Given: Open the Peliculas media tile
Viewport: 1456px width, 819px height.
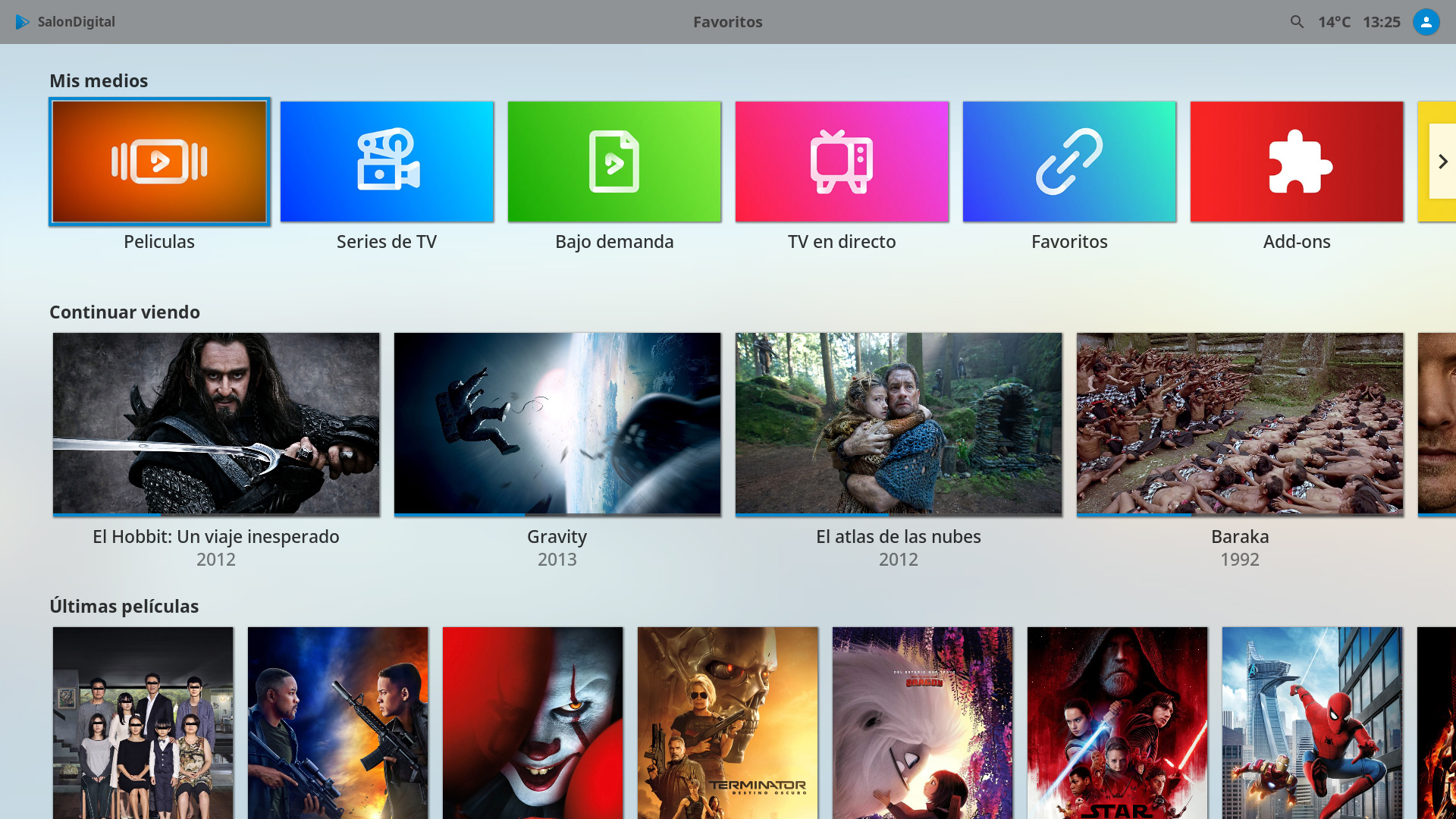Looking at the screenshot, I should pos(159,162).
